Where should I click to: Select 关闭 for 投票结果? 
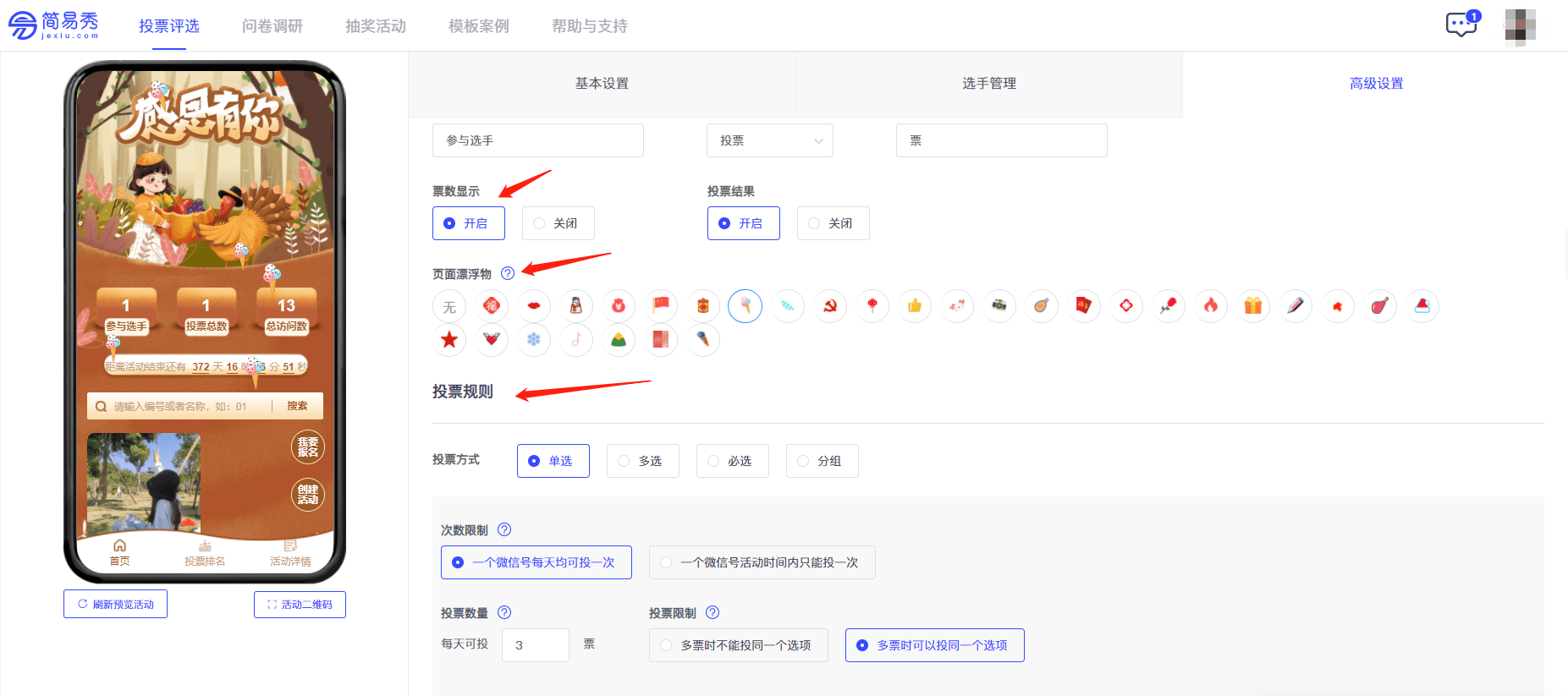point(834,223)
